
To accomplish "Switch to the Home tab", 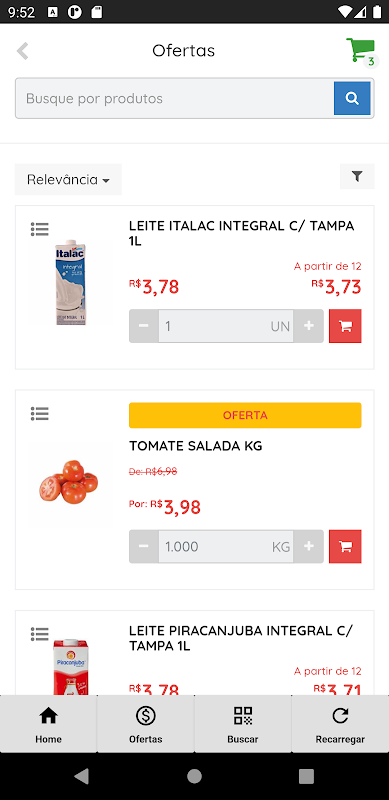I will [48, 724].
